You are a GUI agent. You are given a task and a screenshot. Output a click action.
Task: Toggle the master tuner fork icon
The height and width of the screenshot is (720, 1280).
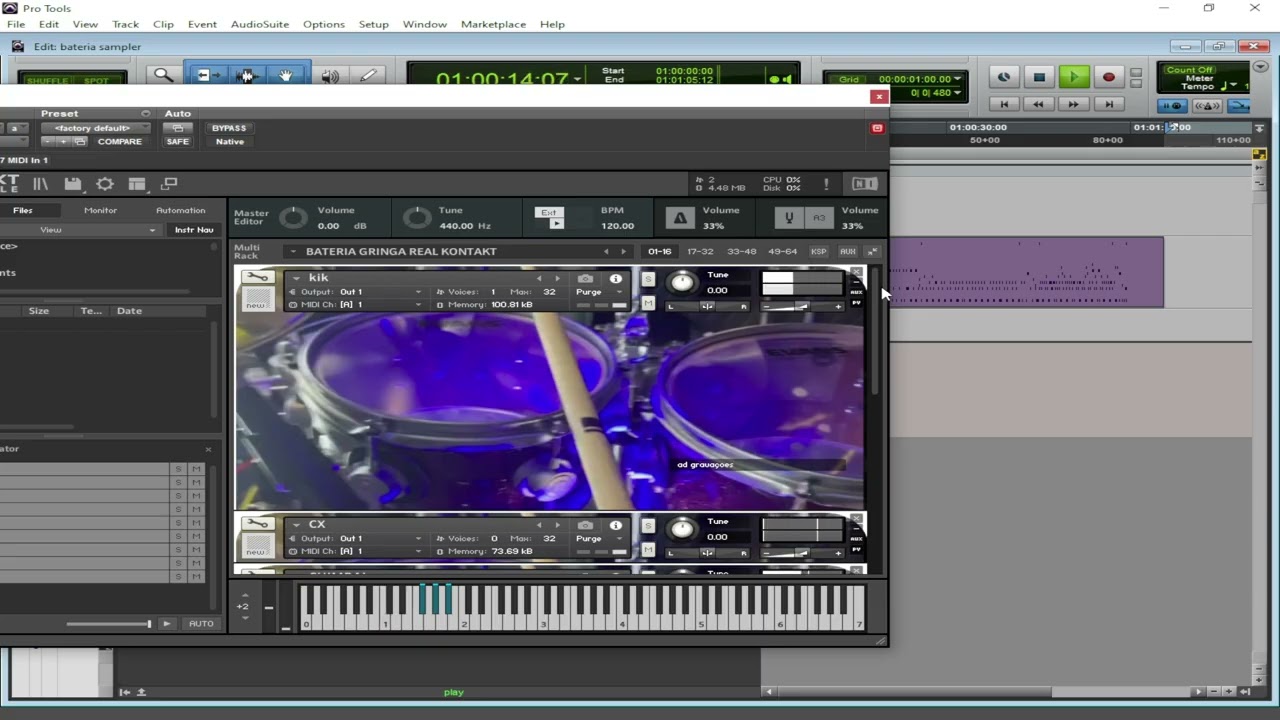click(x=789, y=218)
